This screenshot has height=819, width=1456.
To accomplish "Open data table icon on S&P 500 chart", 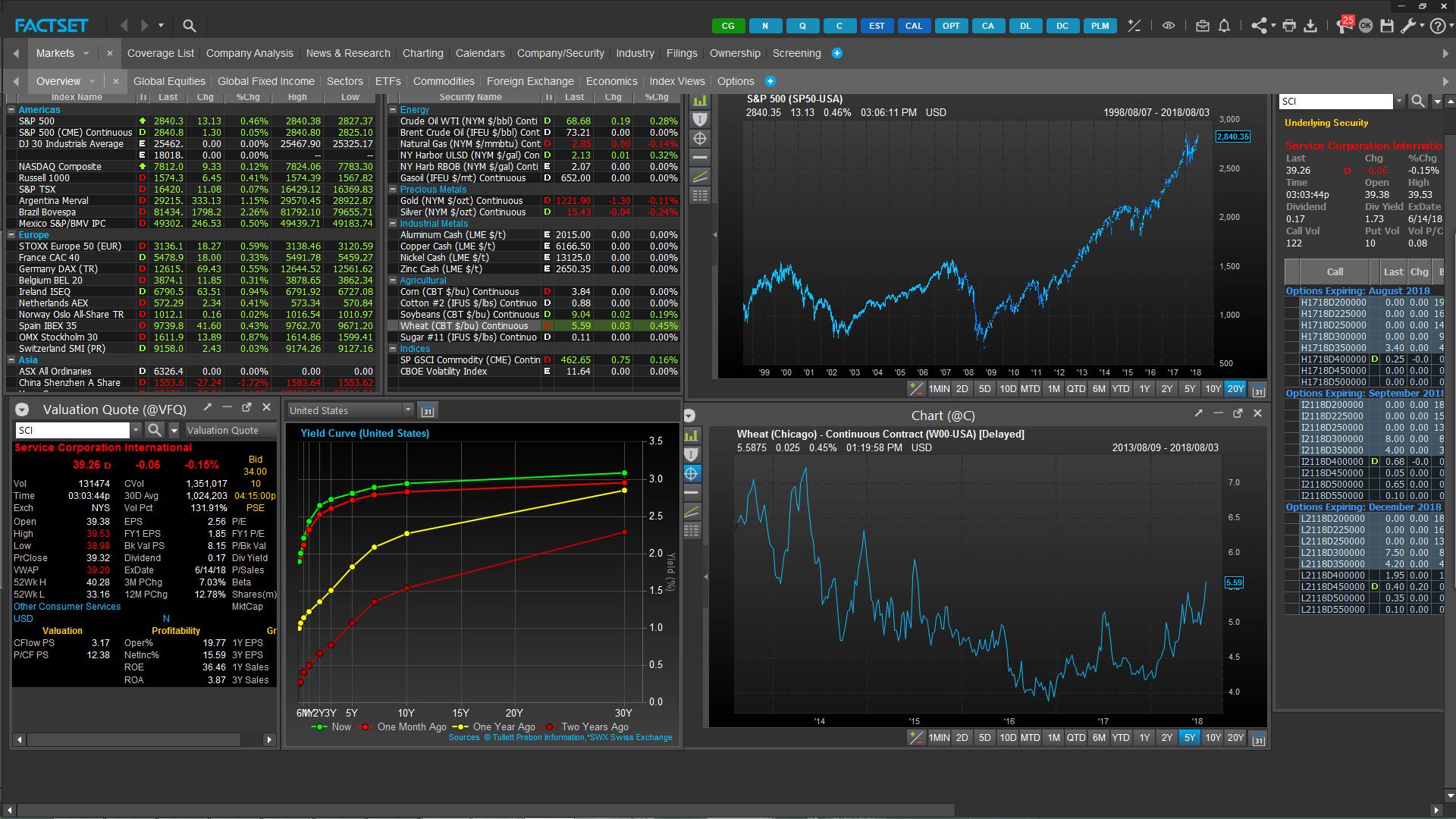I will (700, 196).
